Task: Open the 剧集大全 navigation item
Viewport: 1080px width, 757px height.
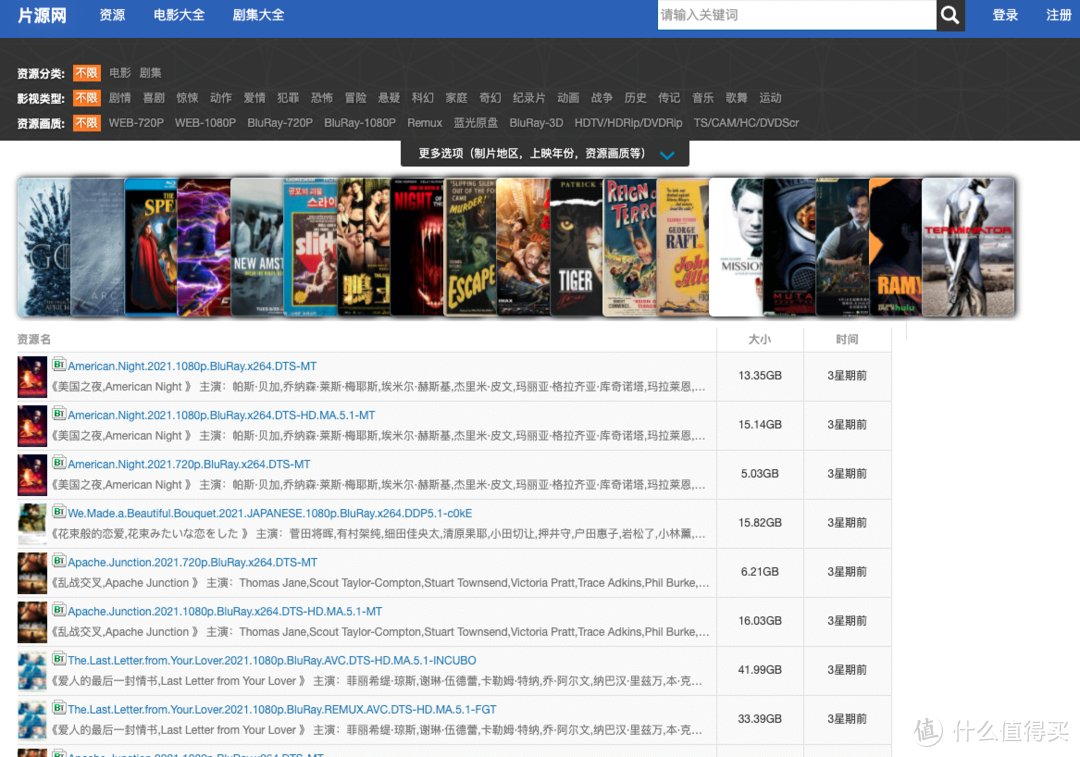Action: click(x=258, y=15)
